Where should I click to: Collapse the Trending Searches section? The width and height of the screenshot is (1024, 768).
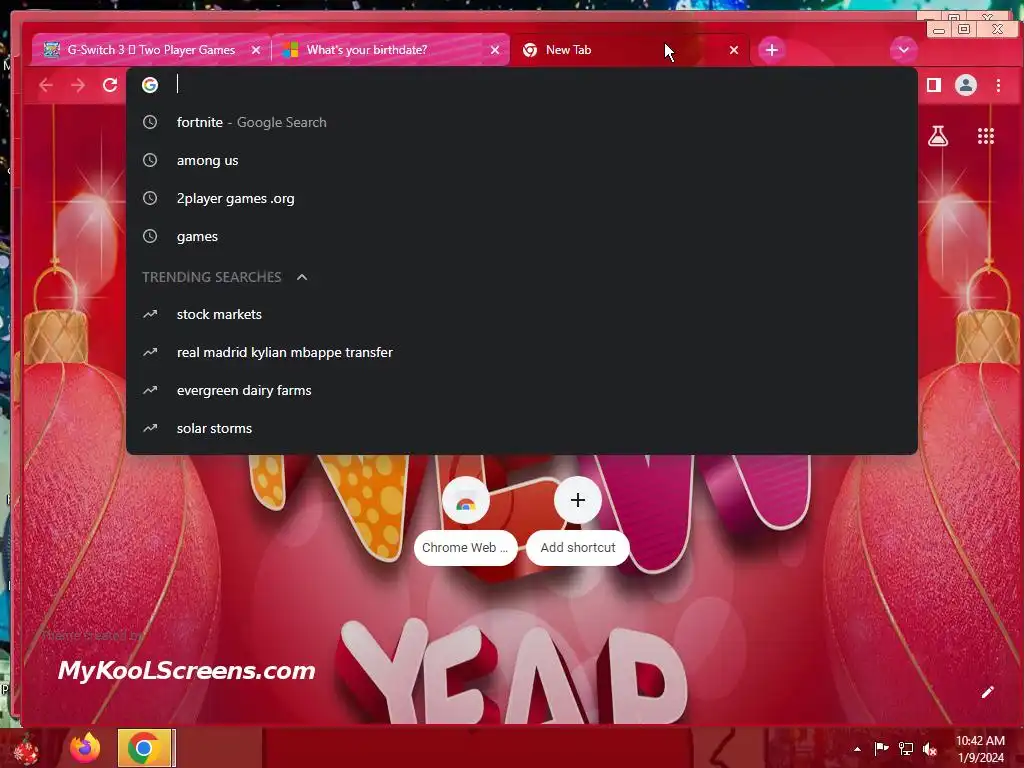302,277
